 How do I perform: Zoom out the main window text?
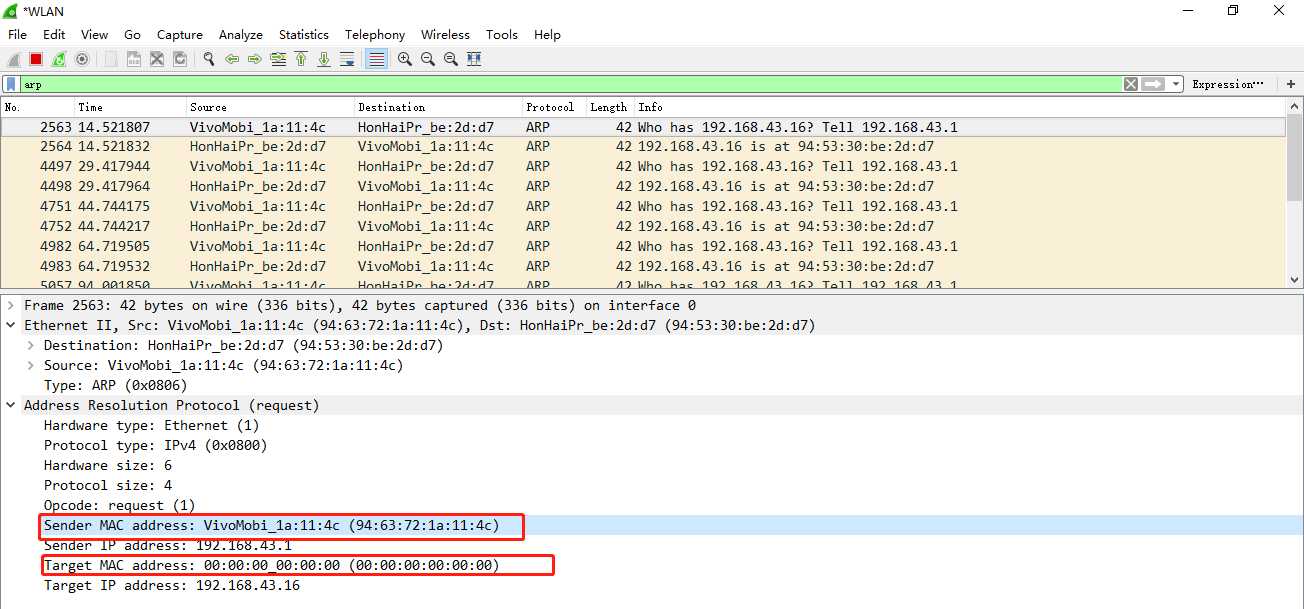pyautogui.click(x=428, y=59)
